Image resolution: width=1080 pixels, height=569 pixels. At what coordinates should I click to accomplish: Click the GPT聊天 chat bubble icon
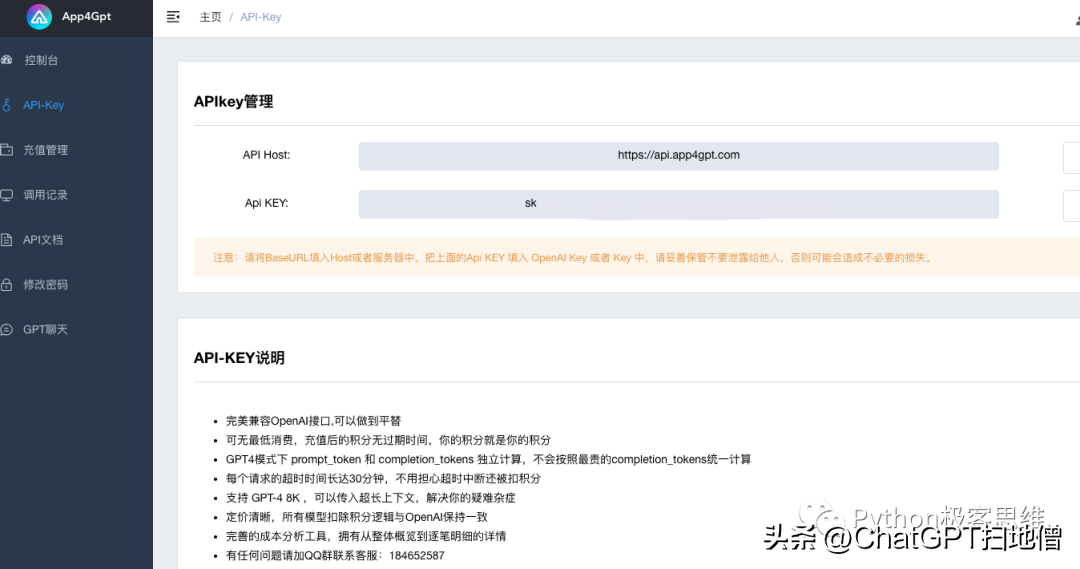(7, 329)
